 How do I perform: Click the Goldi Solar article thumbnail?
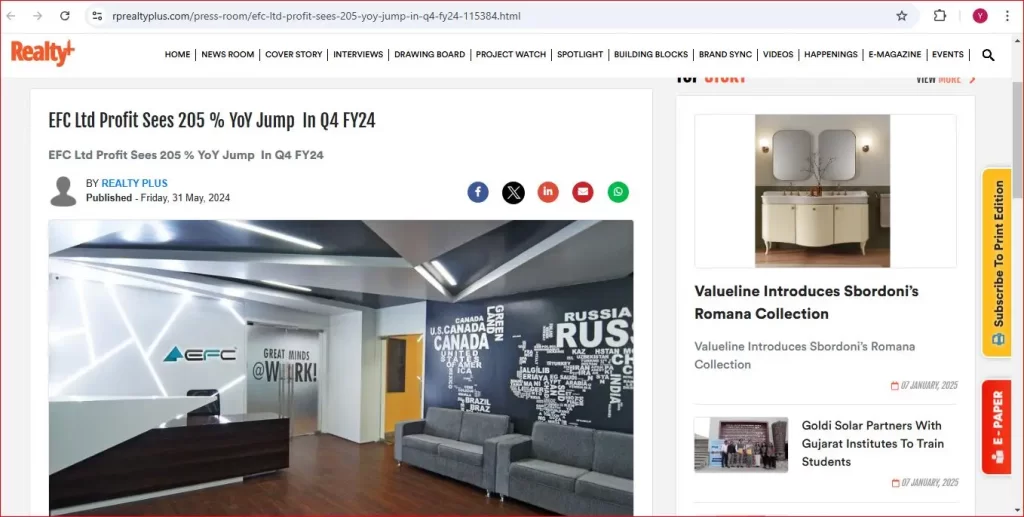(741, 445)
